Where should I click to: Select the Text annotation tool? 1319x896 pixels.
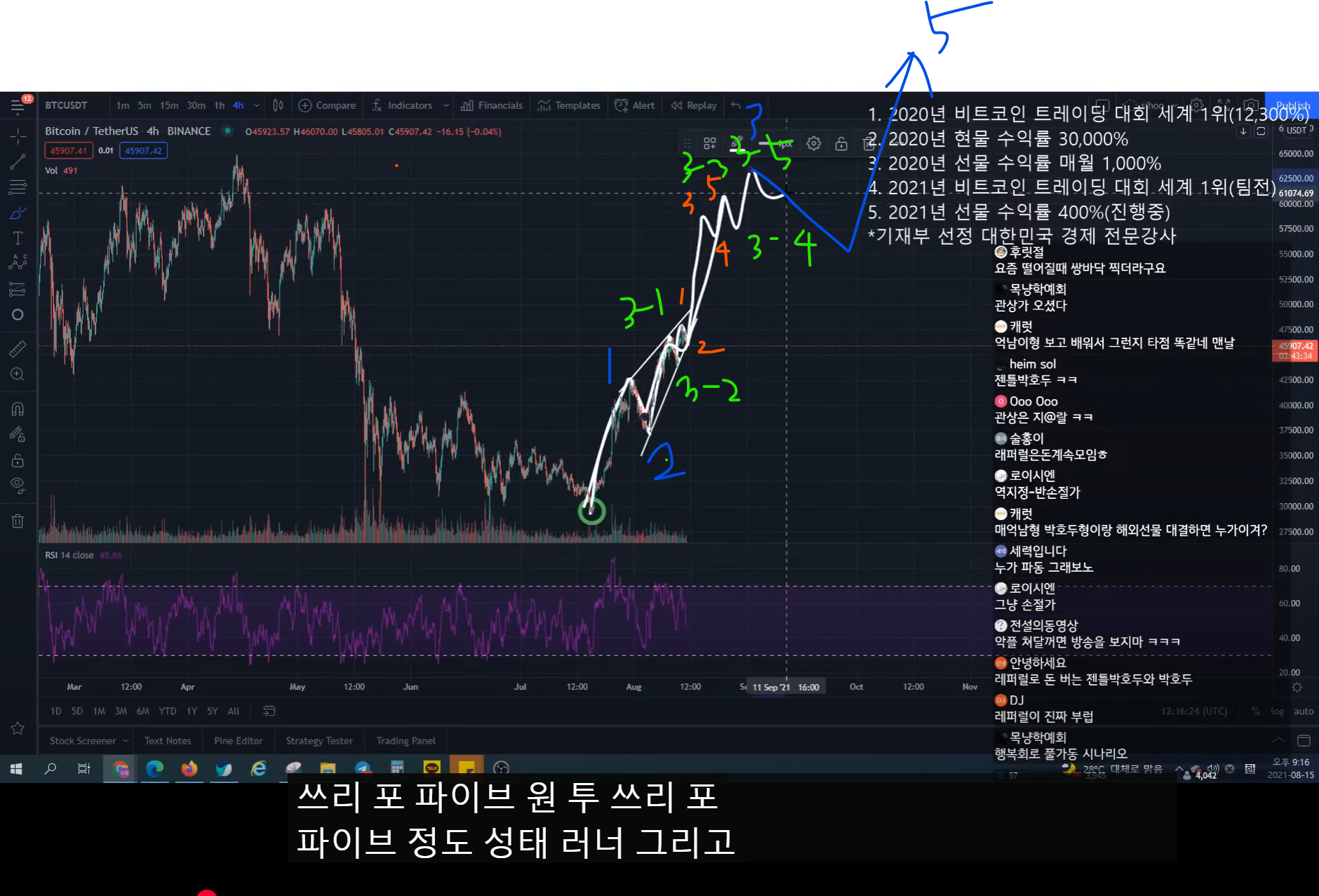pos(18,238)
